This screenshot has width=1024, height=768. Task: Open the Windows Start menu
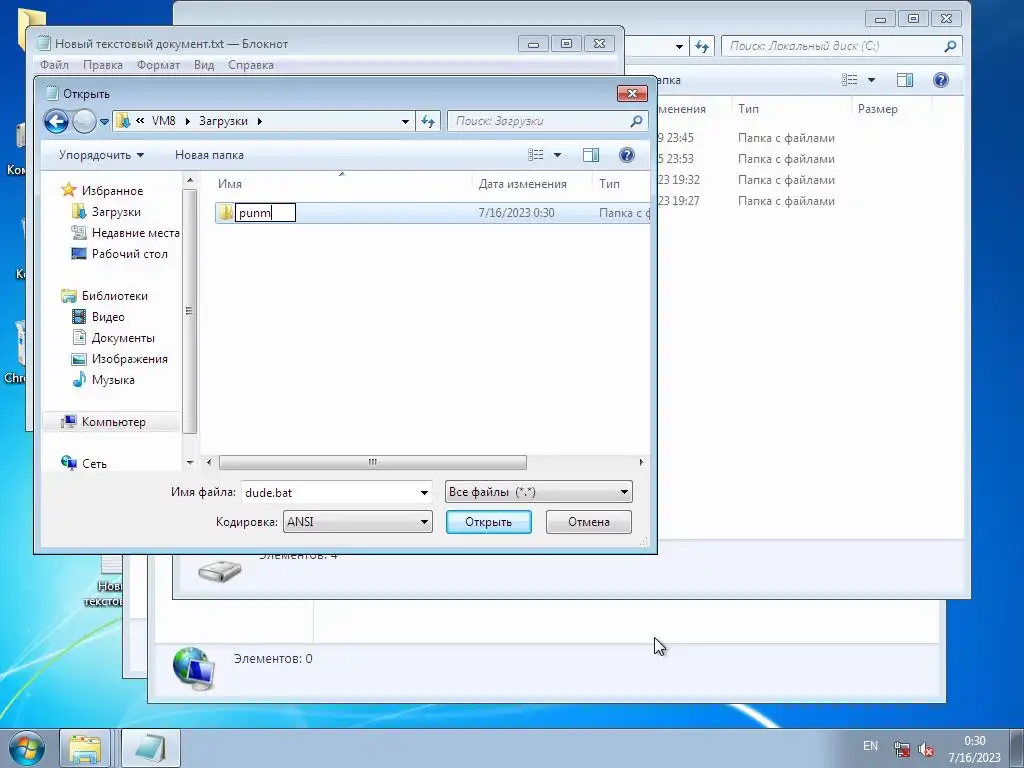coord(27,748)
